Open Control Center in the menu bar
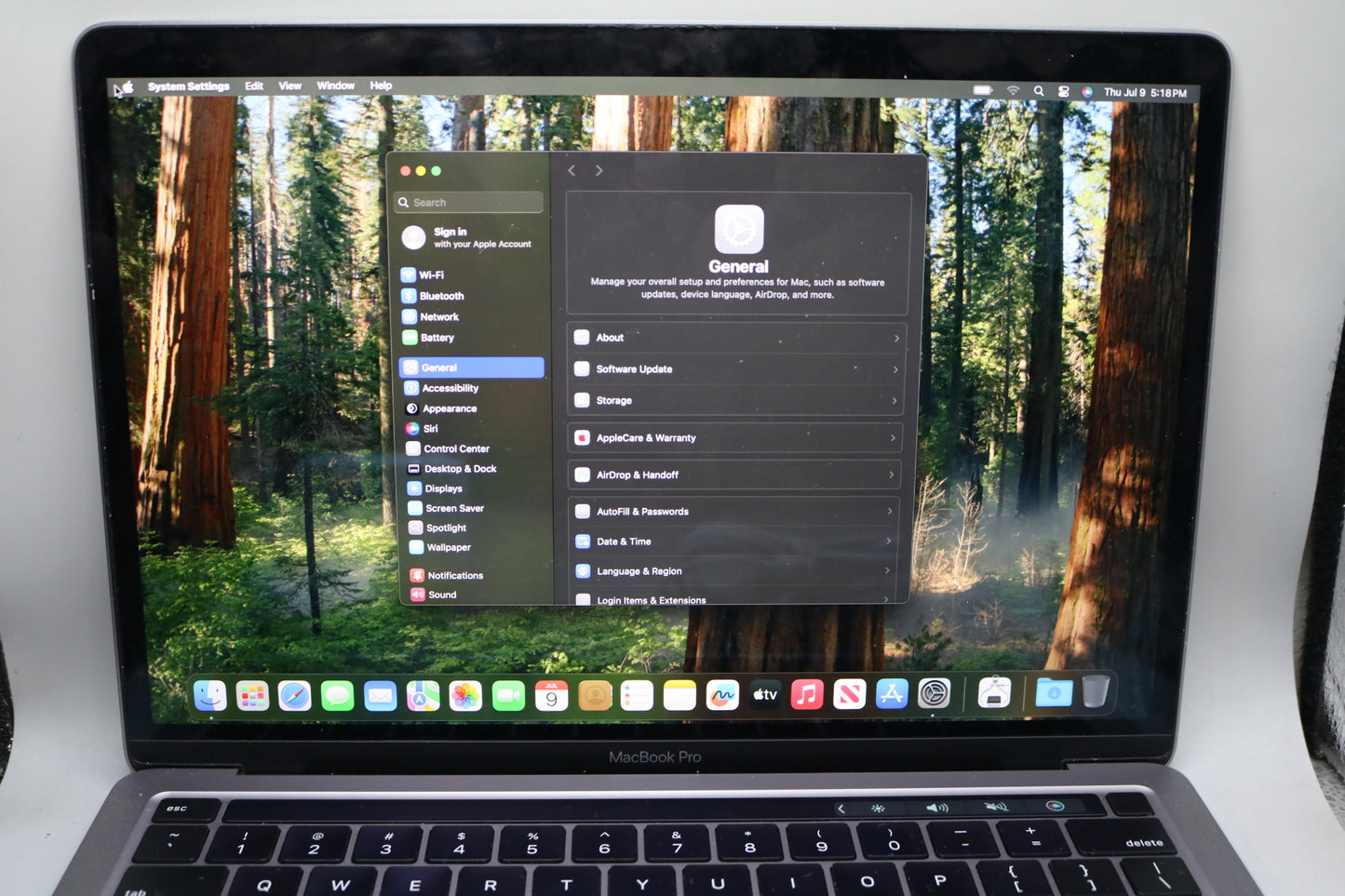 [x=1064, y=91]
